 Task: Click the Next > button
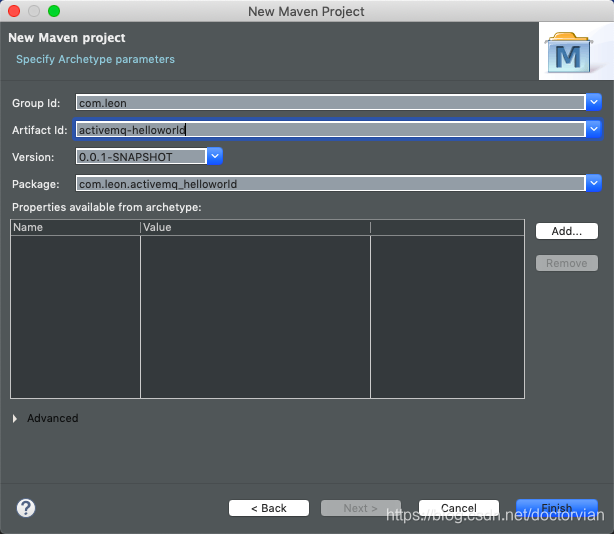361,508
